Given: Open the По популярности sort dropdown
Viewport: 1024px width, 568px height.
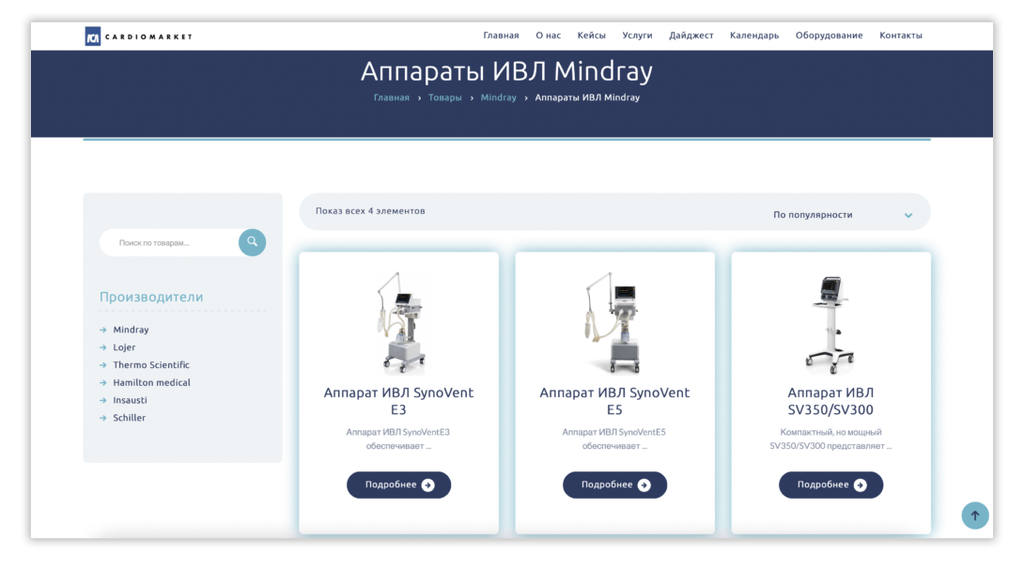Looking at the screenshot, I should click(x=842, y=215).
